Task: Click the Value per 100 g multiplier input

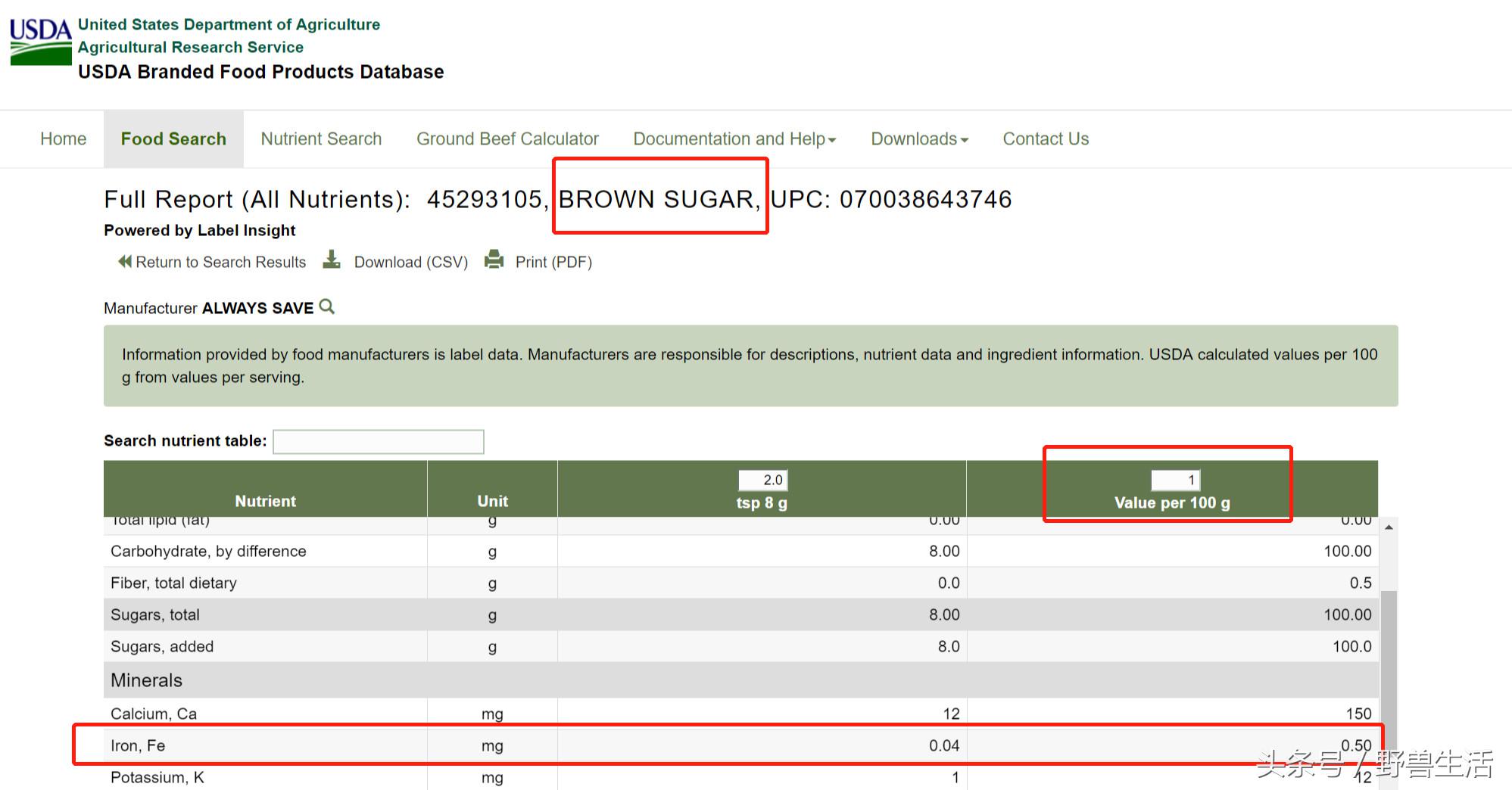Action: click(1174, 481)
